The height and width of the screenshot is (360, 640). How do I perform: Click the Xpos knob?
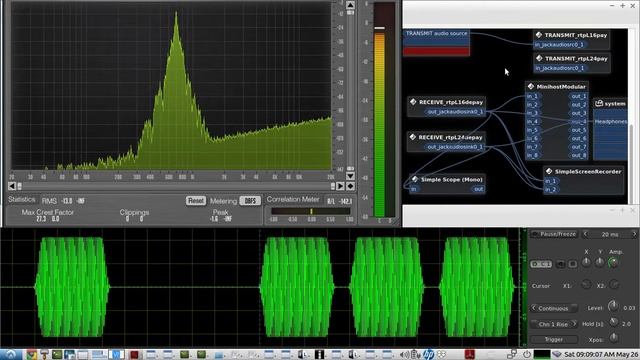coord(613,337)
